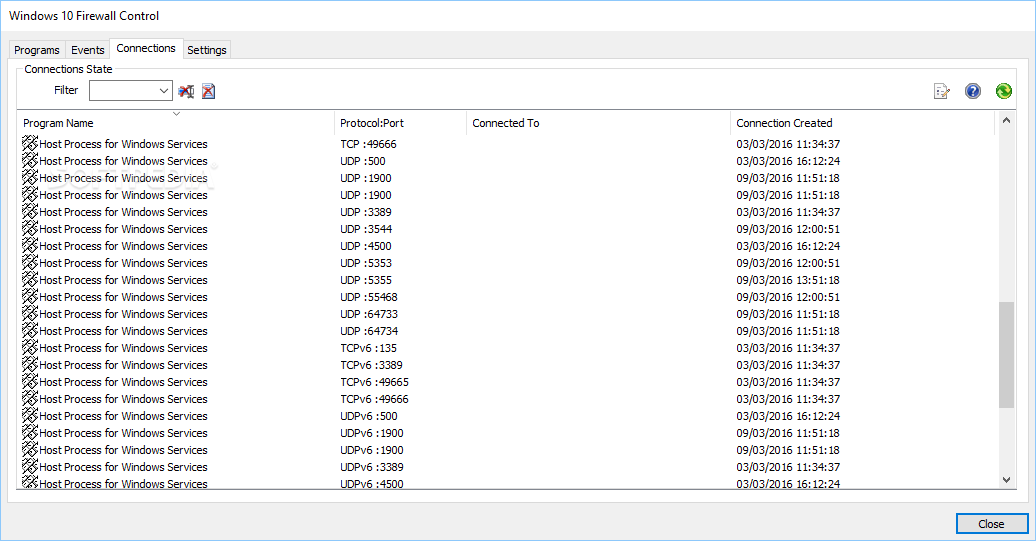Click the red X document filter icon
Viewport: 1036px width, 541px height.
tap(208, 91)
